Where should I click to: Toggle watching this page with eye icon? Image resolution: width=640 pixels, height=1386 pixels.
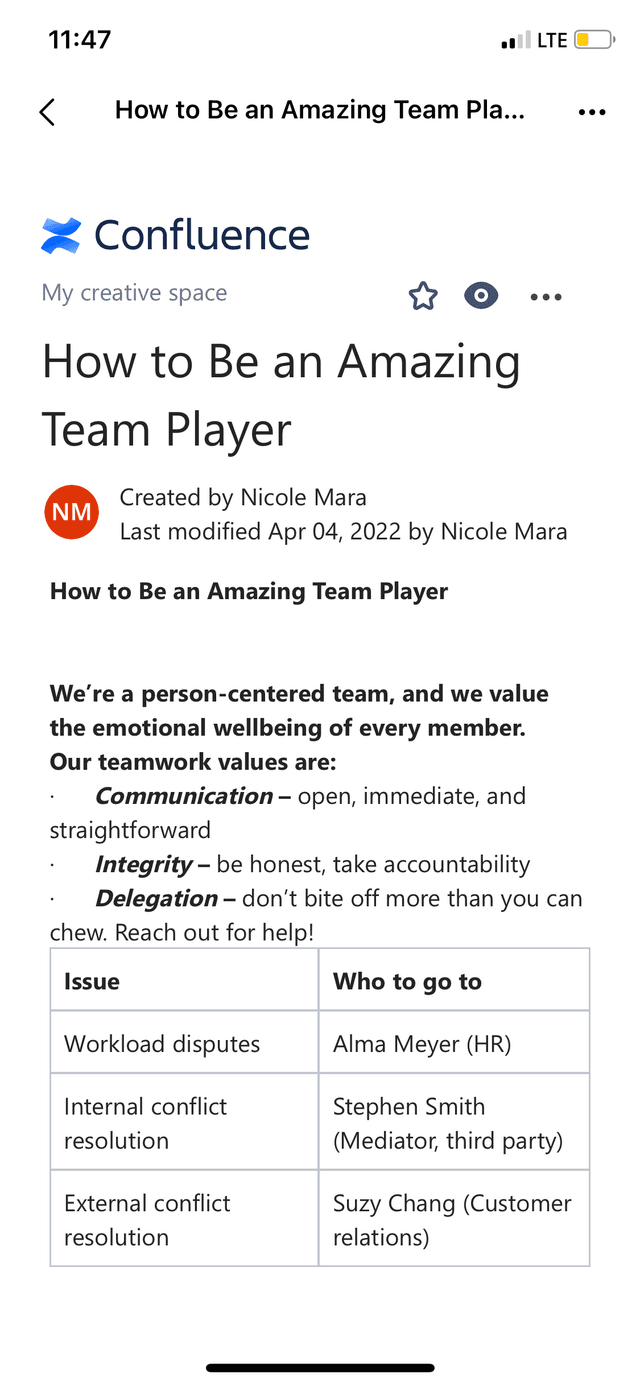point(481,296)
